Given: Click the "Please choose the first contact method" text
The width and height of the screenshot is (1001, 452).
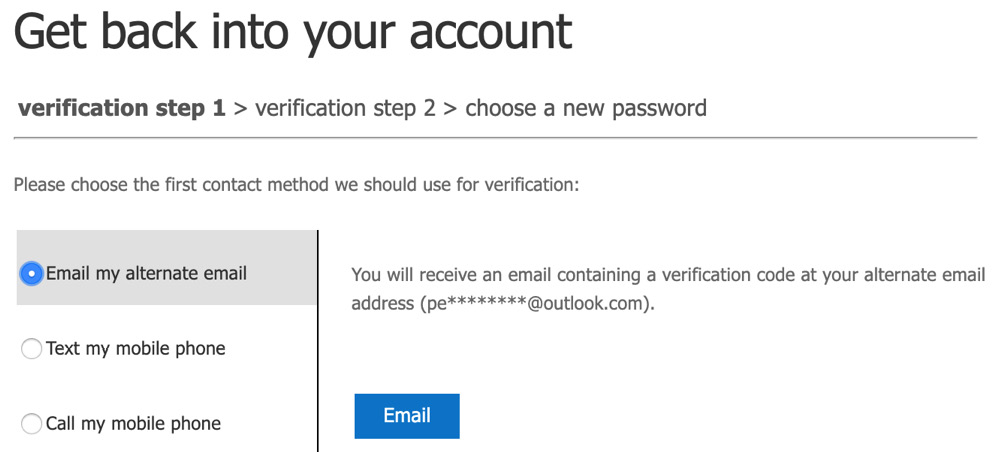Looking at the screenshot, I should [296, 185].
